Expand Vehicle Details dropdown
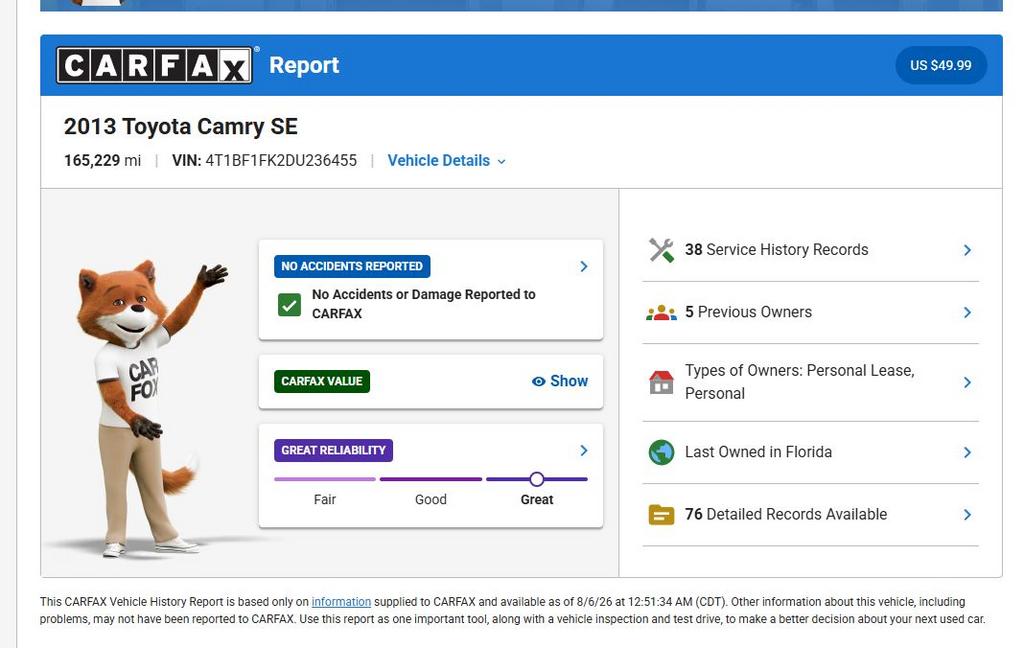Image resolution: width=1024 pixels, height=648 pixels. [447, 161]
